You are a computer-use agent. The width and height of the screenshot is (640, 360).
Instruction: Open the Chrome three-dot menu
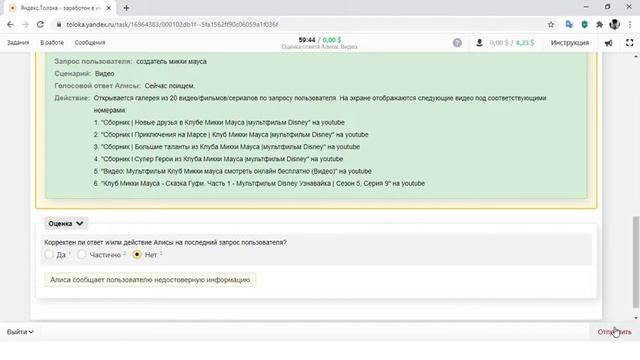630,24
